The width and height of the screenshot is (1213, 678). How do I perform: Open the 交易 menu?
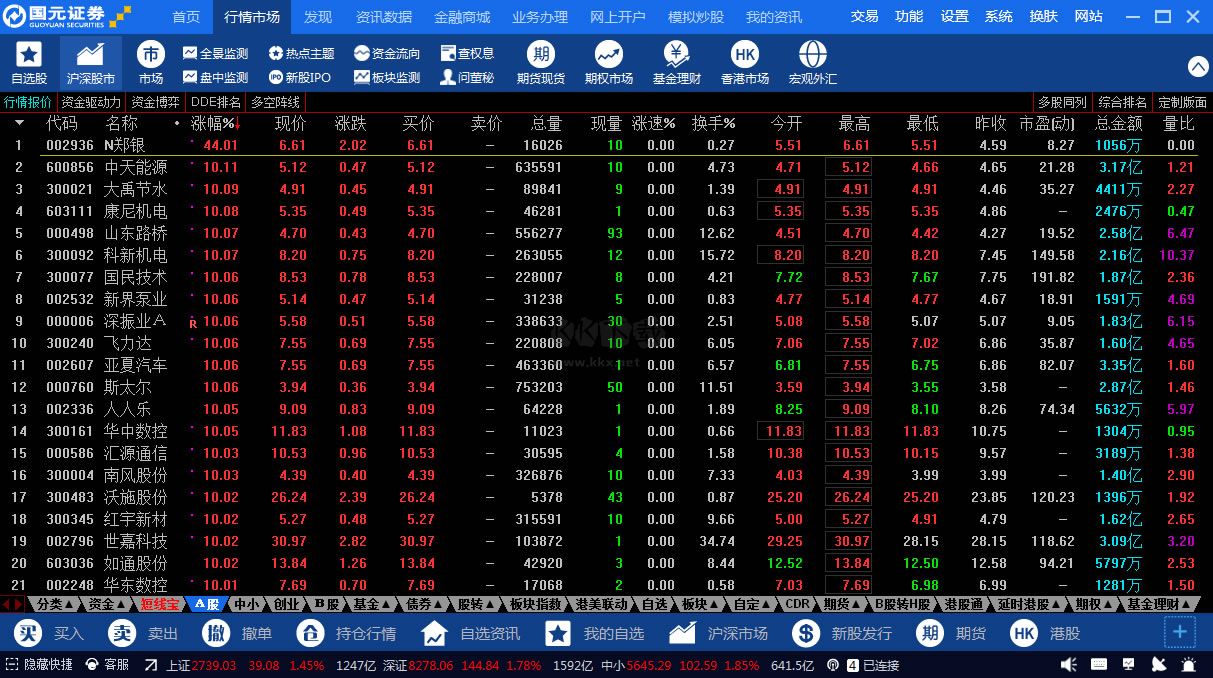point(865,17)
